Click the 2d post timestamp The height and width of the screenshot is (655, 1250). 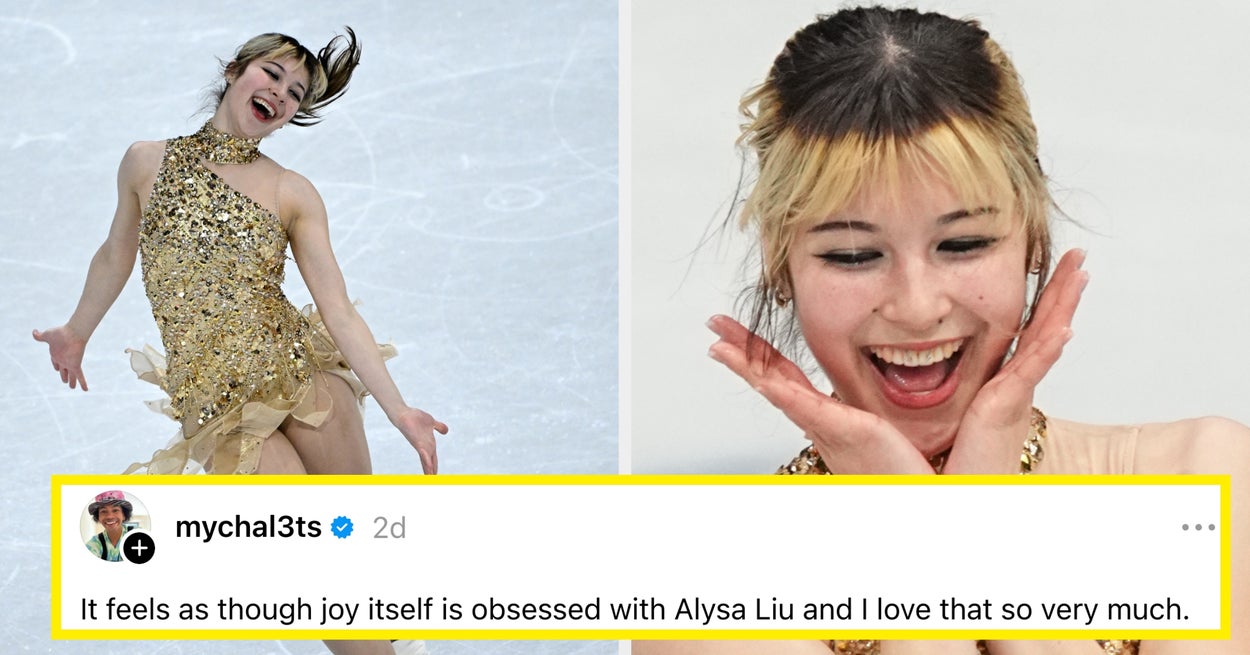point(389,528)
